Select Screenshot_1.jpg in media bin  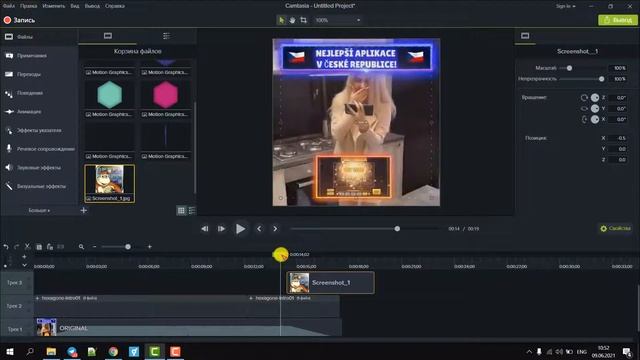109,184
